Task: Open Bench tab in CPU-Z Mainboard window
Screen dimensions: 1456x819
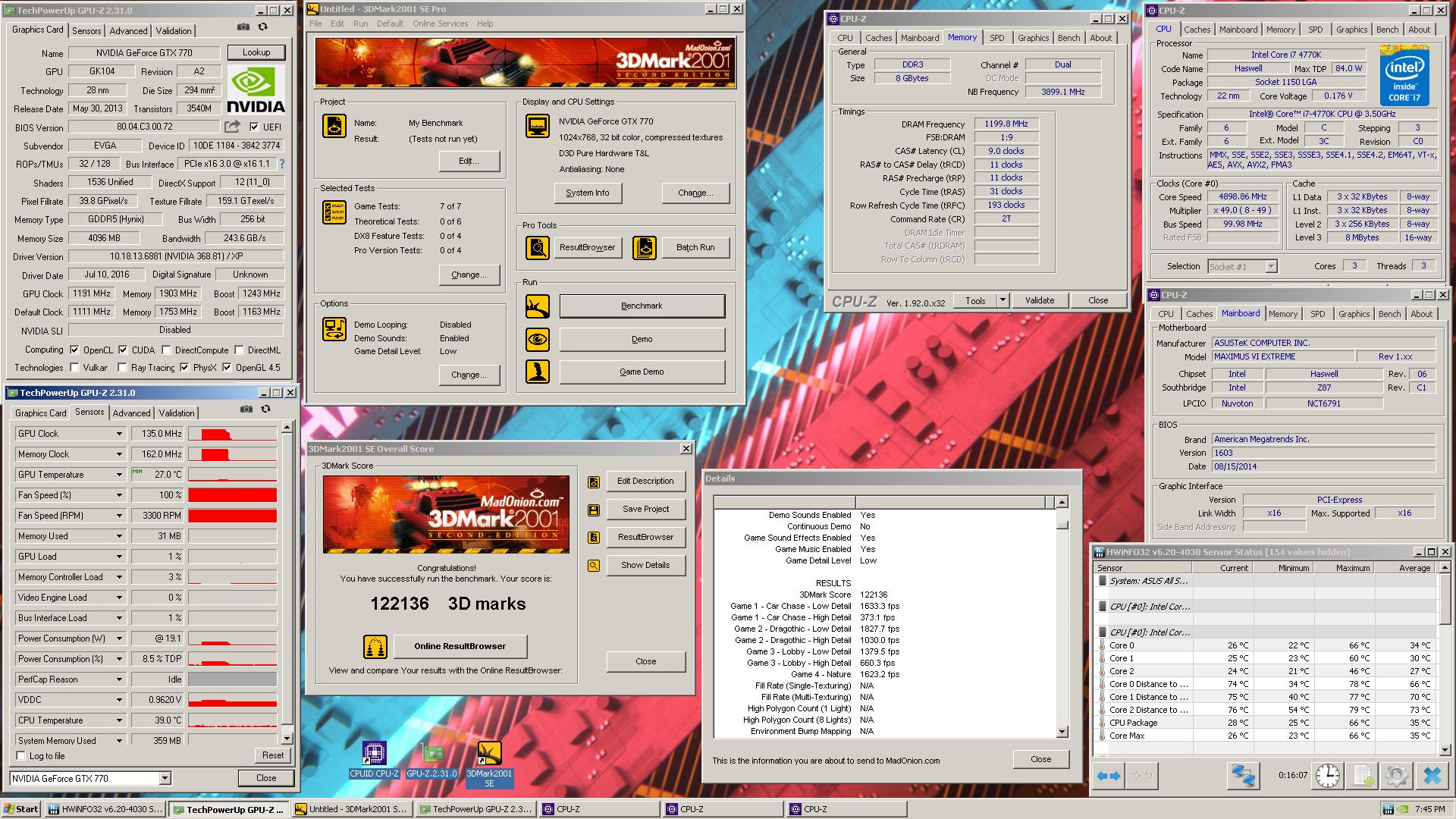Action: 1389,314
